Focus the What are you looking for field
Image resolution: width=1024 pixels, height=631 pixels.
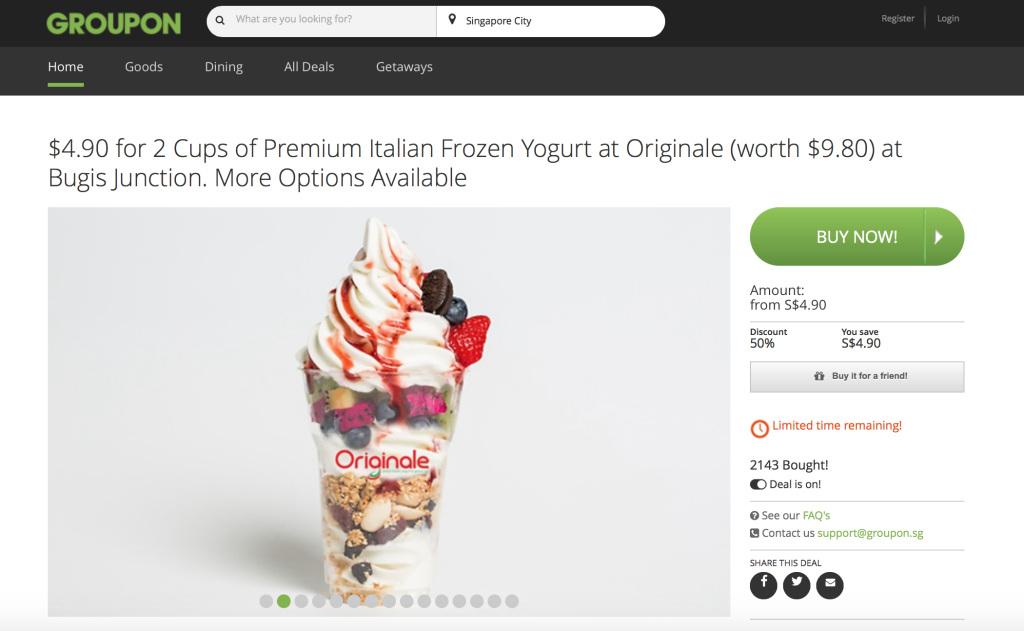(331, 20)
